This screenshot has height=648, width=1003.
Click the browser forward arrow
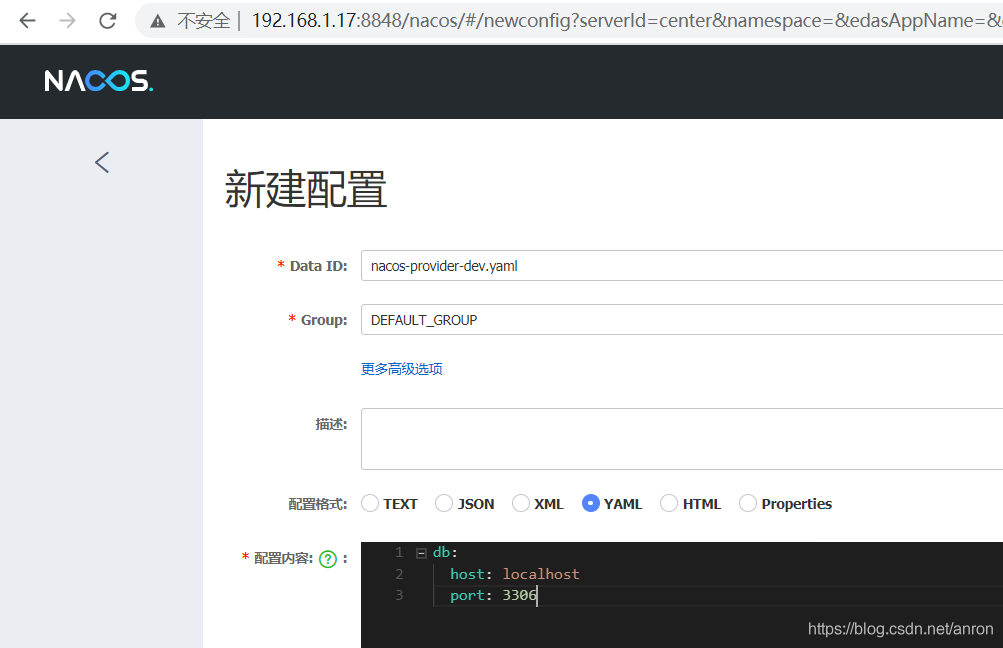click(67, 20)
